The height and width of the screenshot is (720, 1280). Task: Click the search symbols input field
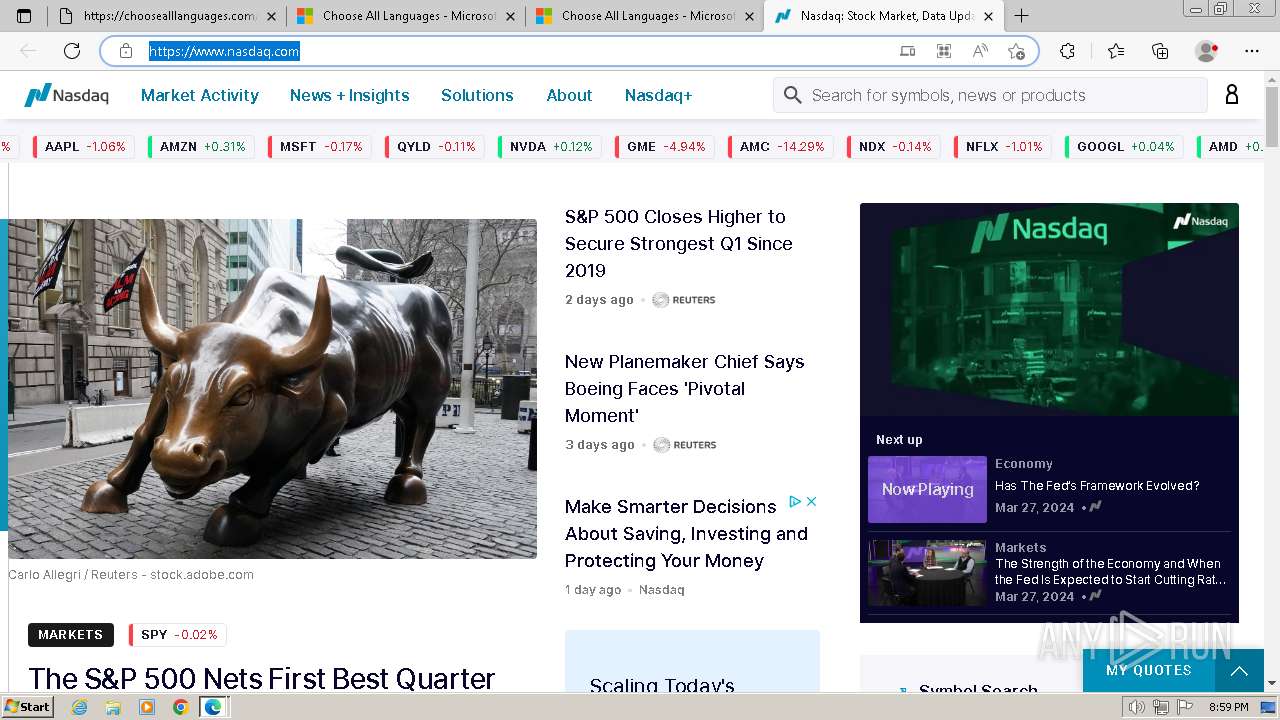tap(990, 95)
